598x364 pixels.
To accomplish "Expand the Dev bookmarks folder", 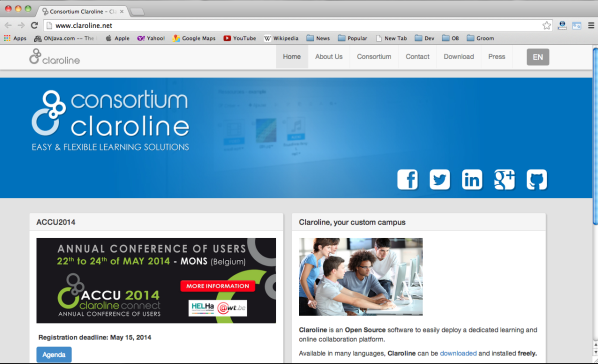I will click(424, 38).
